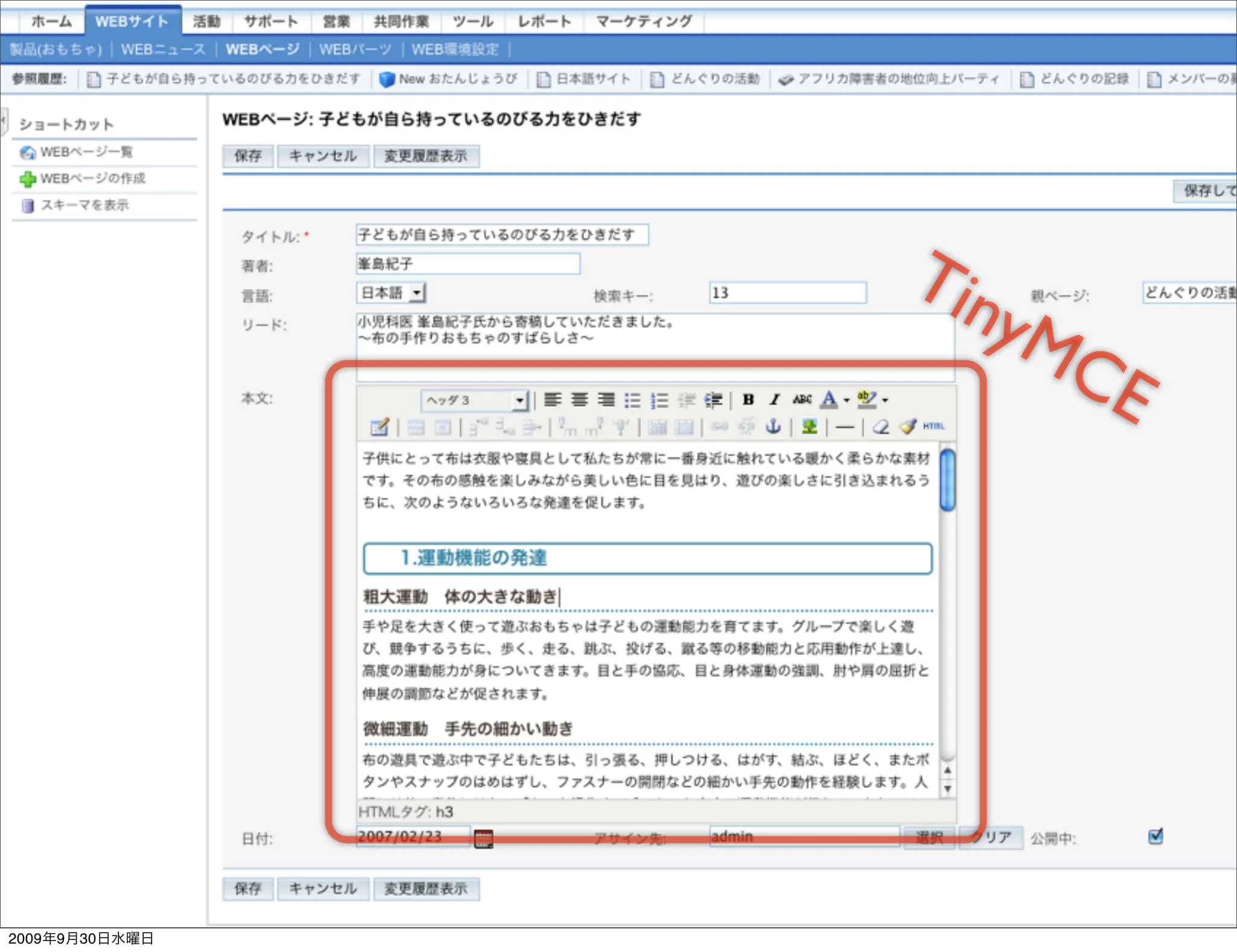Click the table row properties icon
The width and height of the screenshot is (1237, 952).
coord(416,428)
